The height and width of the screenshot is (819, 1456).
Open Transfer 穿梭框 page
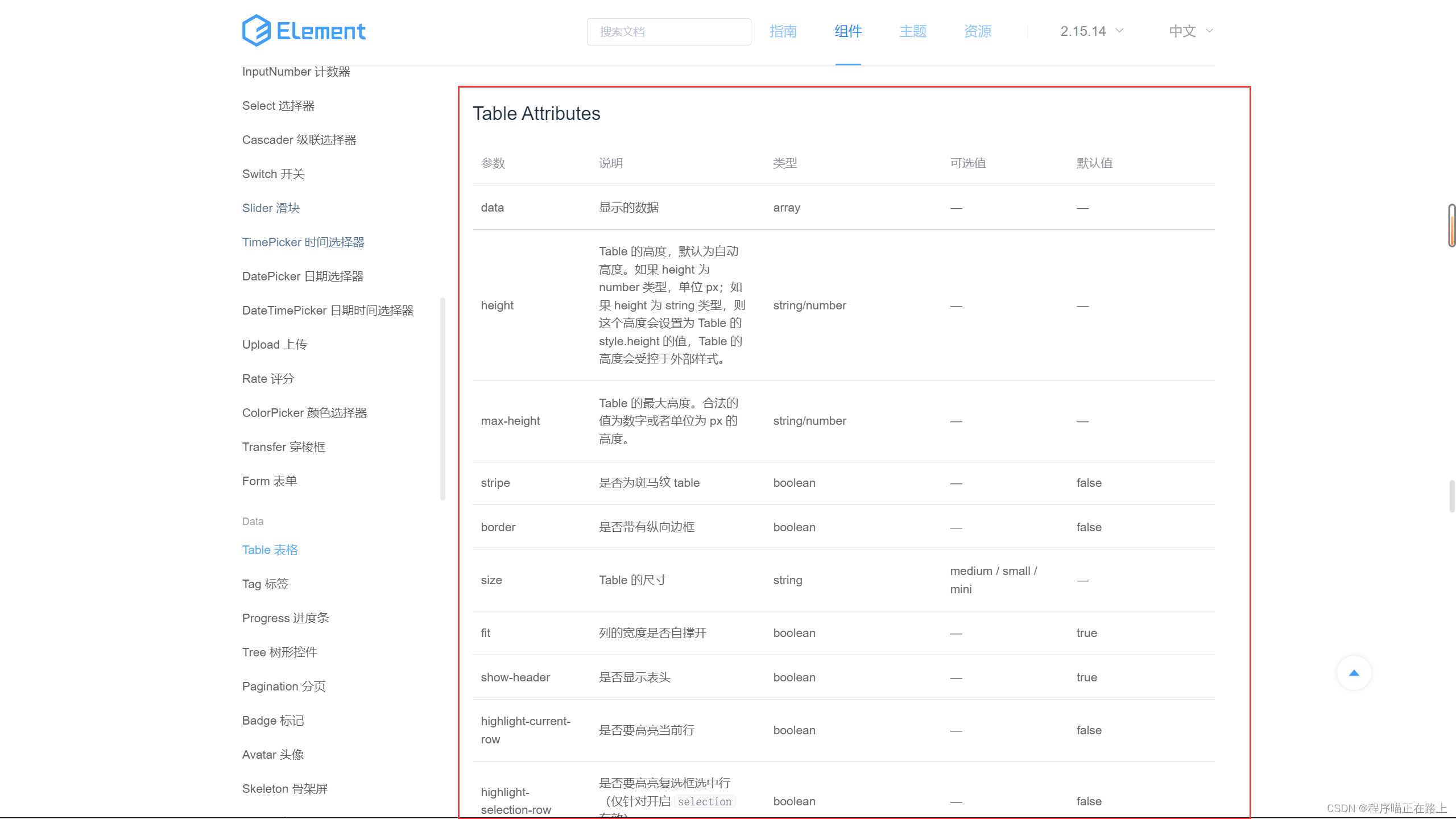coord(283,447)
